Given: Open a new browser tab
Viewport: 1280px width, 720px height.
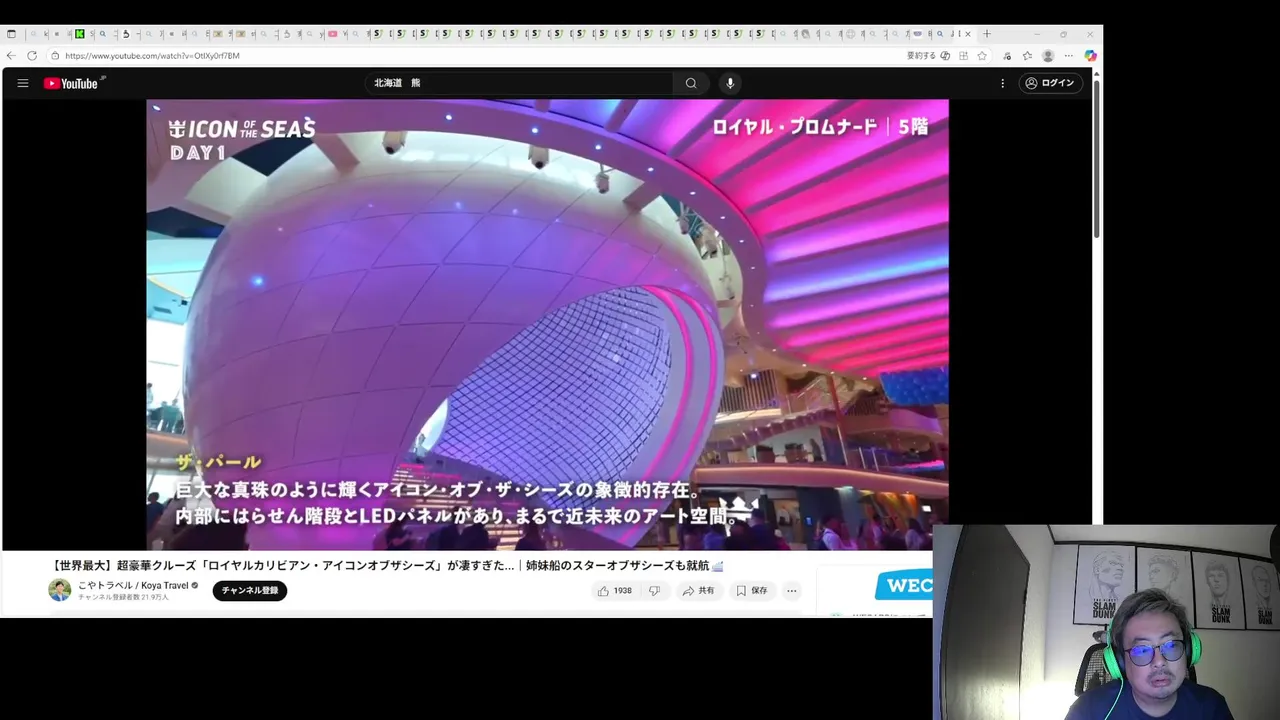Looking at the screenshot, I should tap(986, 34).
